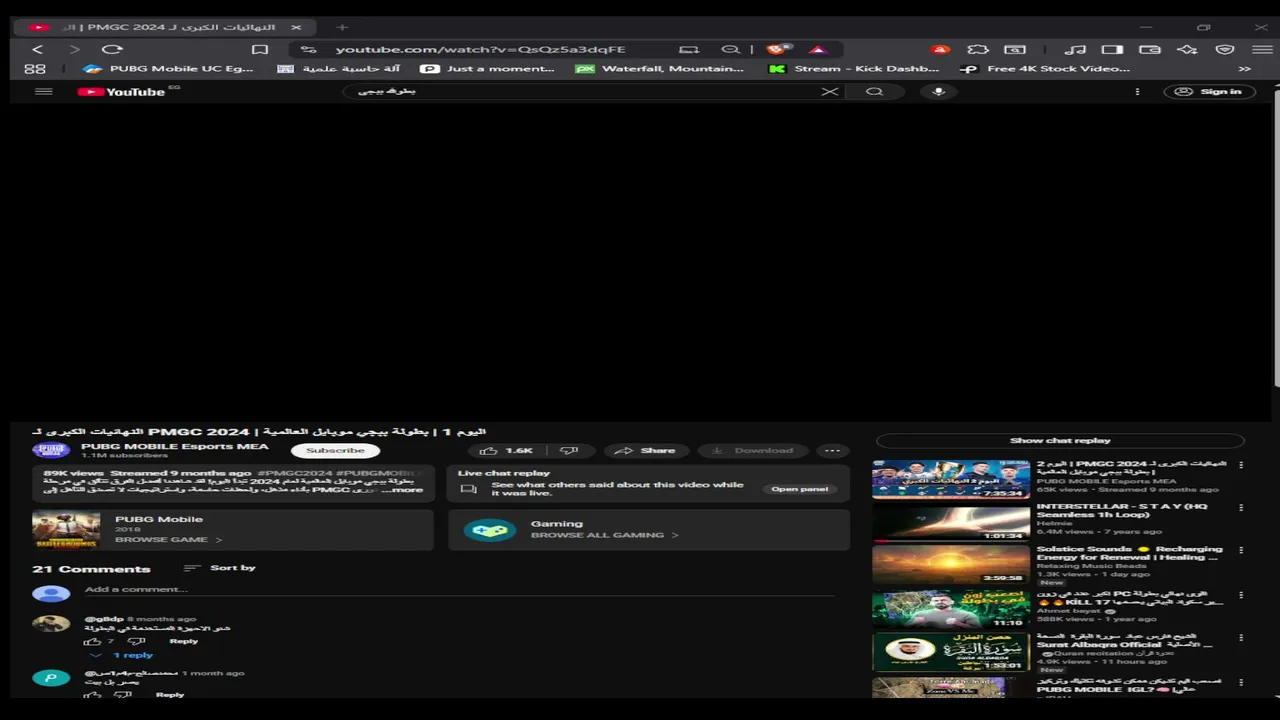Open PUBG Mobile UC Eg... bookmark

[168, 69]
